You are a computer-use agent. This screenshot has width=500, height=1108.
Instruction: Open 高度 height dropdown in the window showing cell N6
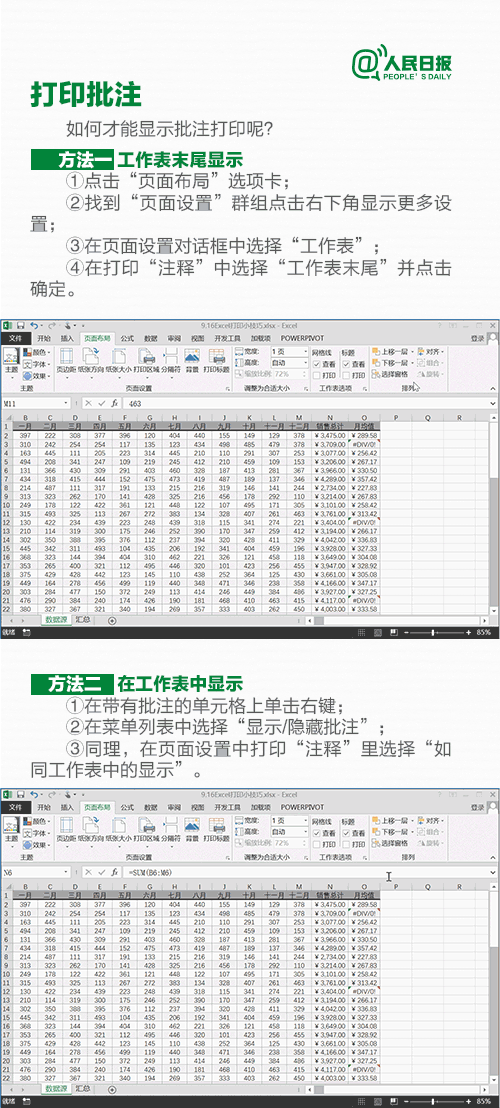288,832
